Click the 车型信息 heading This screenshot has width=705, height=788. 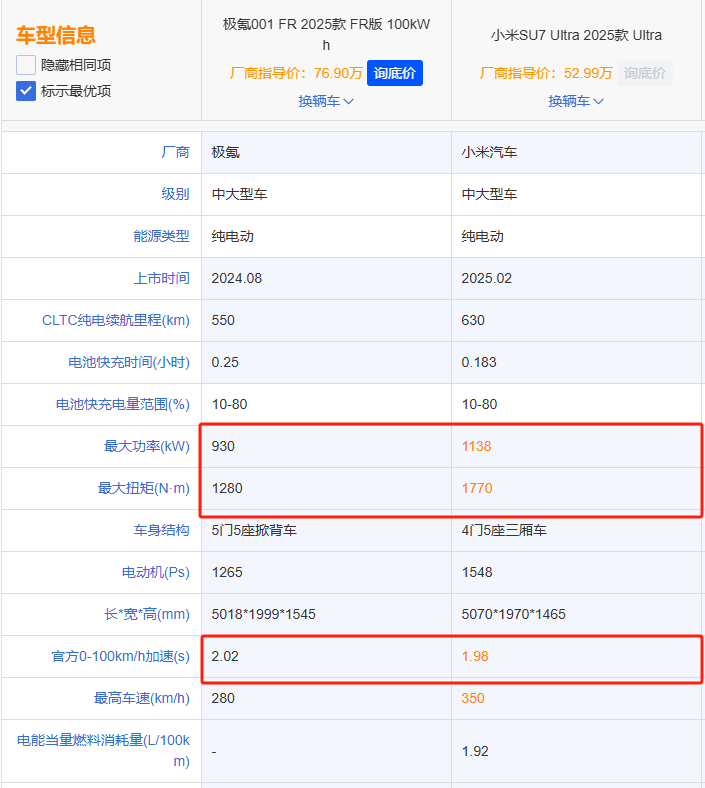56,35
